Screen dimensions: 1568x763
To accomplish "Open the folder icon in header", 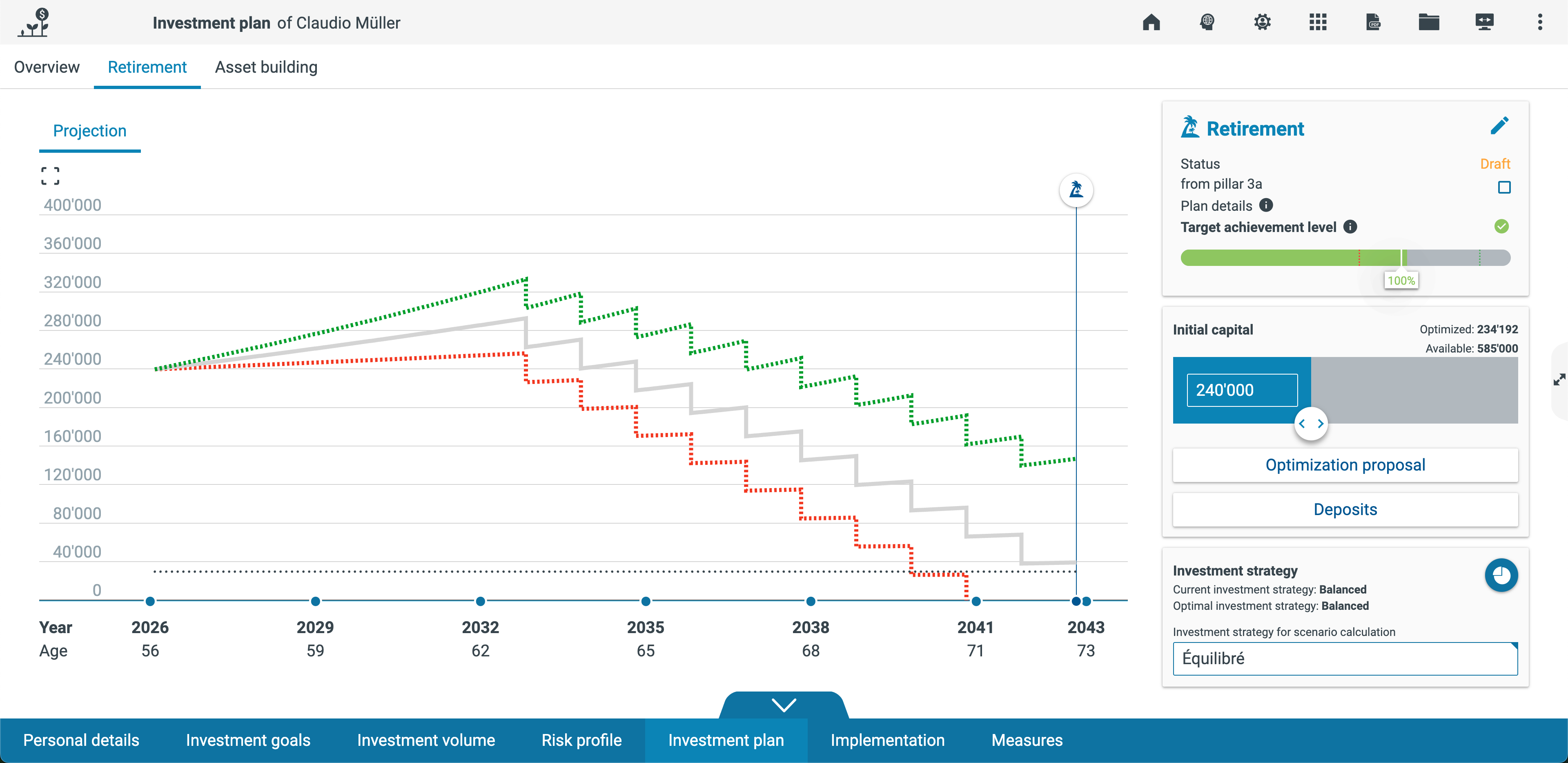I will click(1429, 22).
